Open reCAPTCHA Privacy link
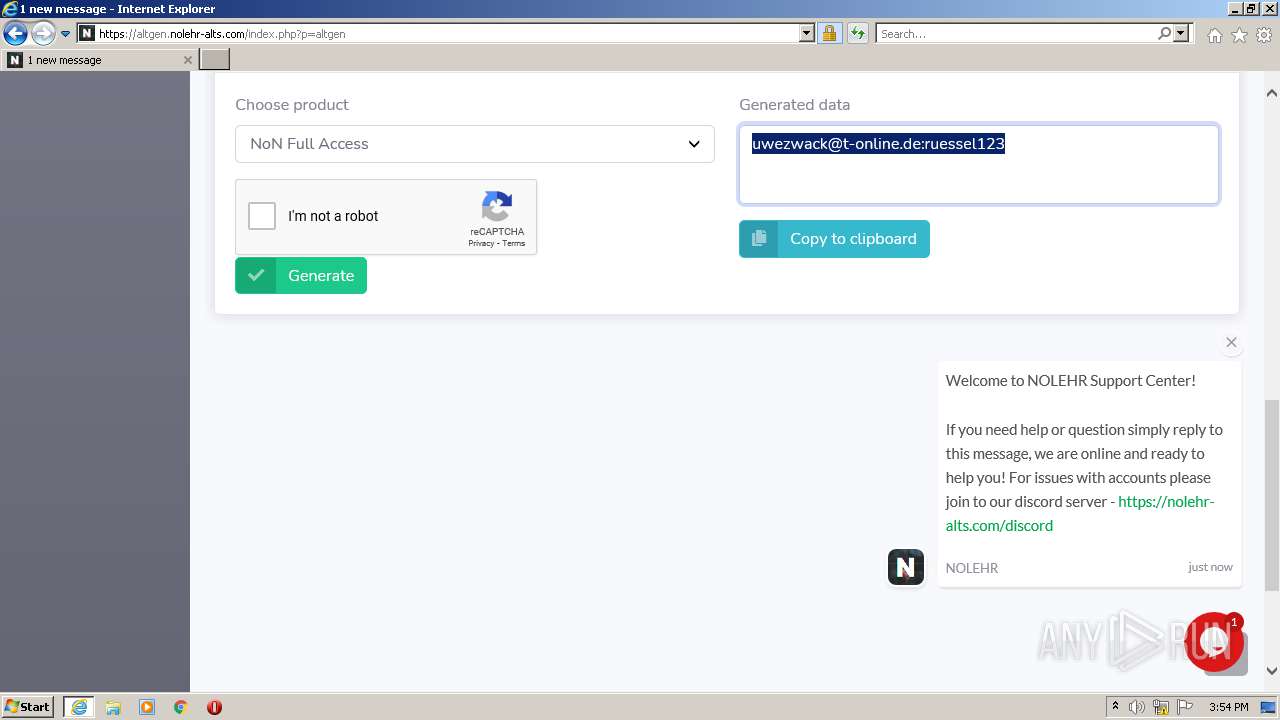This screenshot has width=1280, height=720. pos(481,243)
